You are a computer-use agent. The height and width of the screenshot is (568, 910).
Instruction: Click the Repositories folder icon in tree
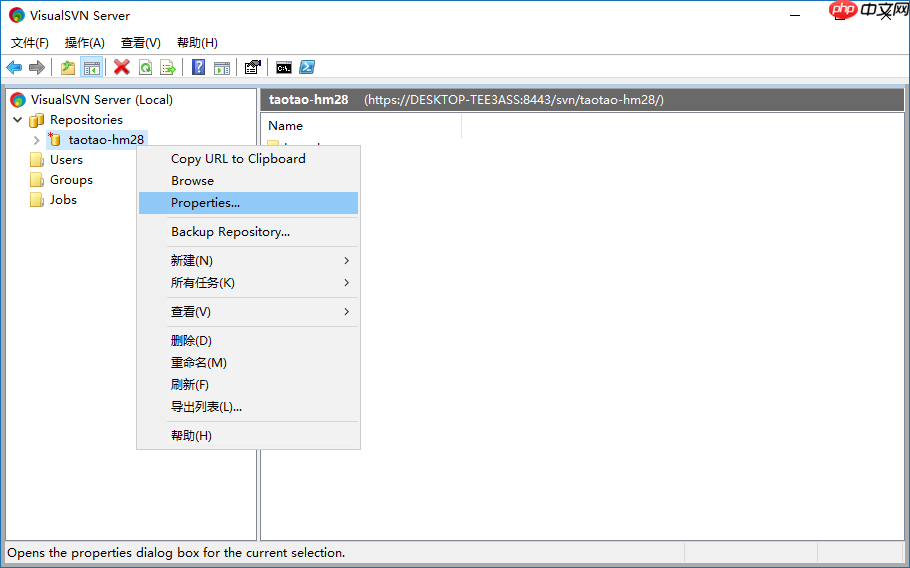[37, 120]
